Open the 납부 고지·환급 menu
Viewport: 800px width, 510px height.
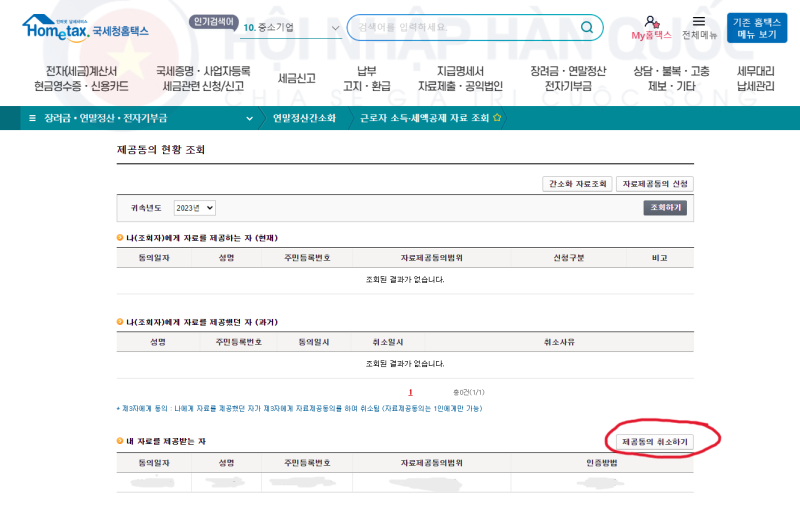(x=366, y=78)
